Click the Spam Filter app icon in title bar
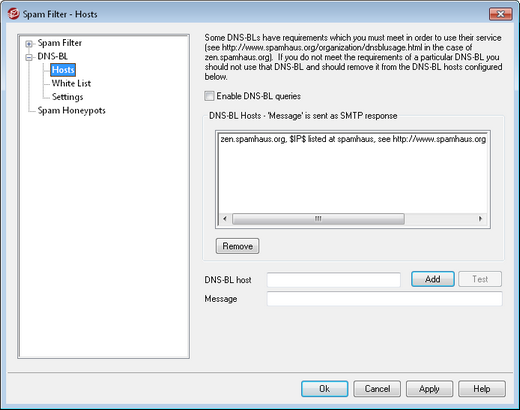This screenshot has height=410, width=520. [x=14, y=14]
